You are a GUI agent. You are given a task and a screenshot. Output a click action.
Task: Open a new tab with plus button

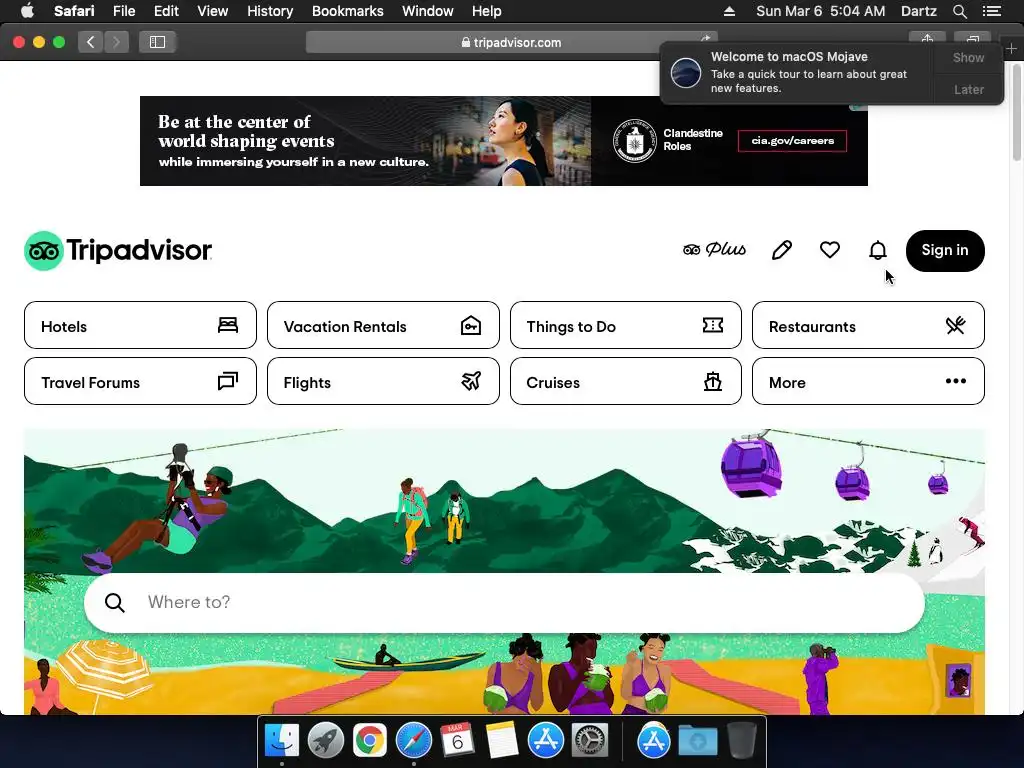[1011, 48]
